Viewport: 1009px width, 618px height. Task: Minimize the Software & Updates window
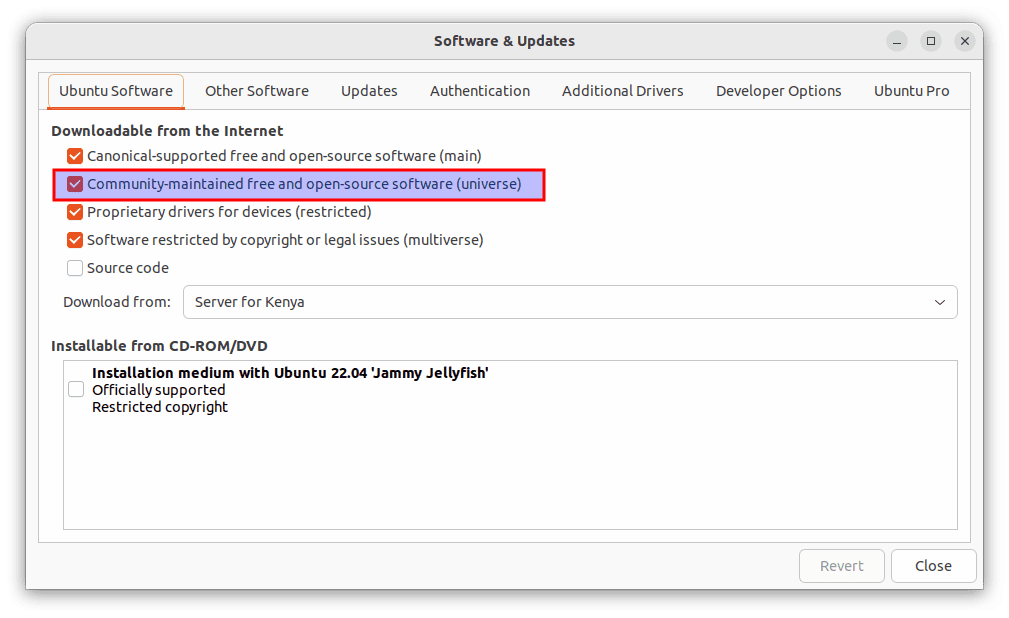pyautogui.click(x=897, y=41)
